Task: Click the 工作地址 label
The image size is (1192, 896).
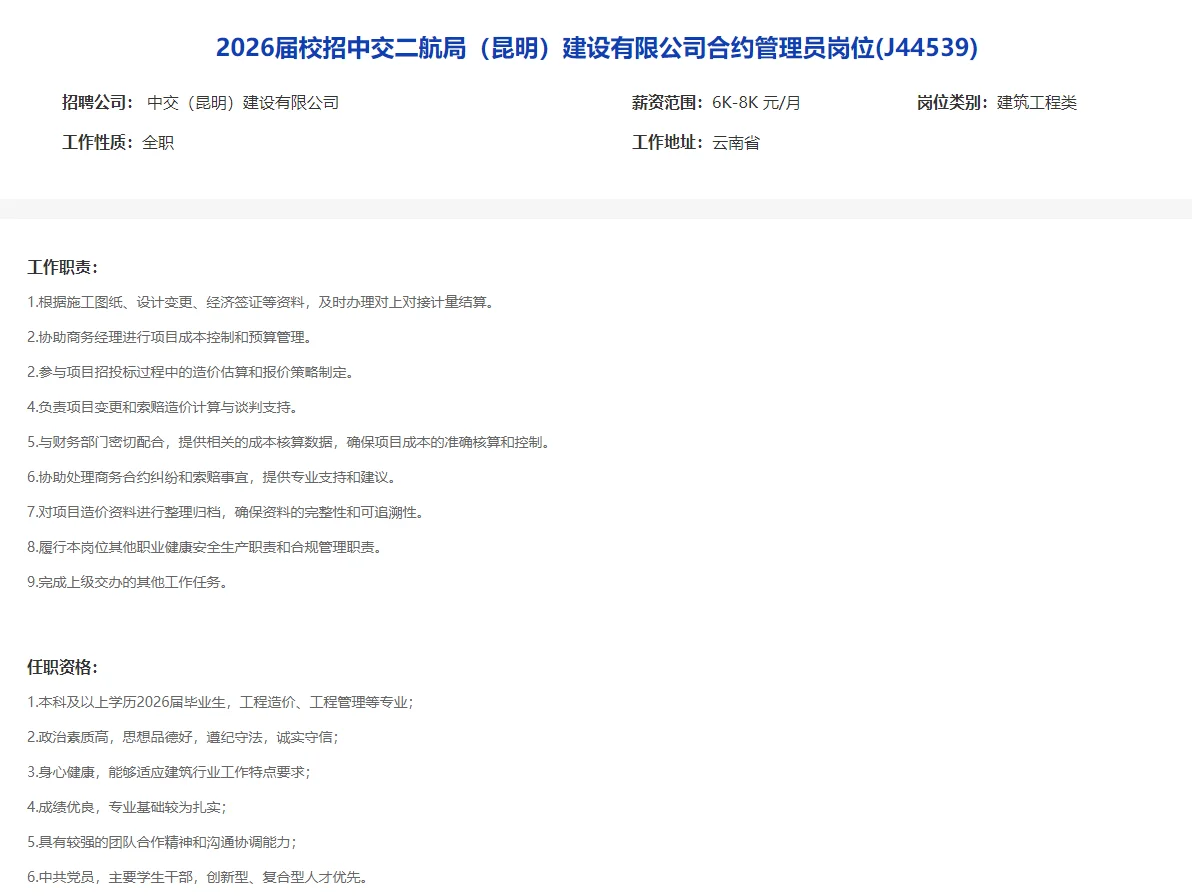Action: coord(667,143)
